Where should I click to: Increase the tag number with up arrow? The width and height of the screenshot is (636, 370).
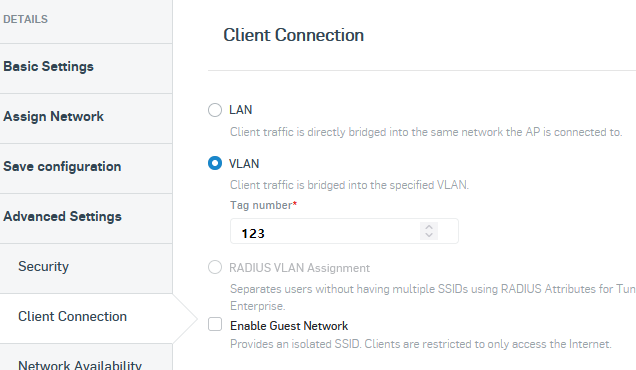(x=429, y=227)
